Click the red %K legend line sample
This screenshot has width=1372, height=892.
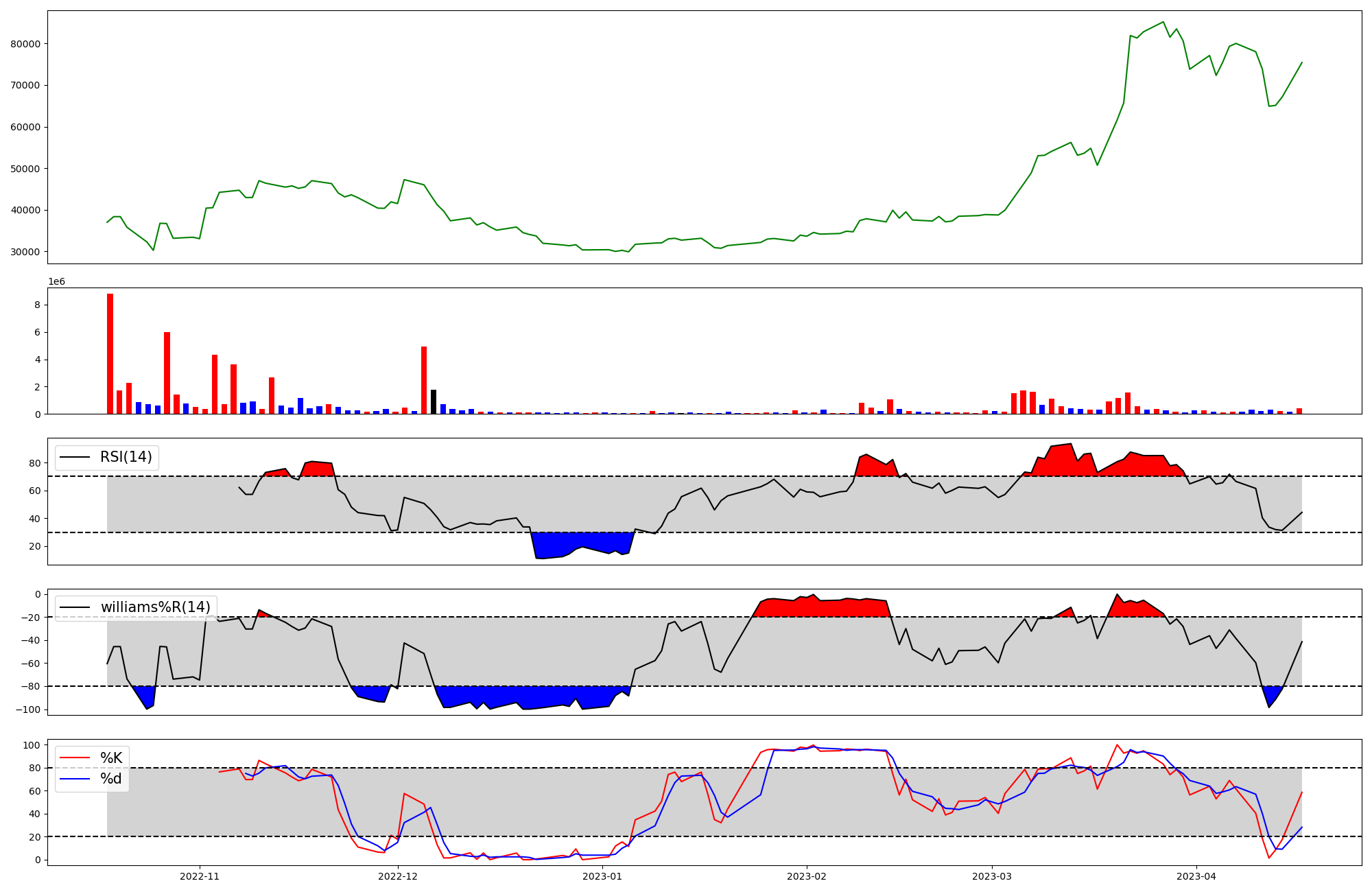[x=75, y=758]
